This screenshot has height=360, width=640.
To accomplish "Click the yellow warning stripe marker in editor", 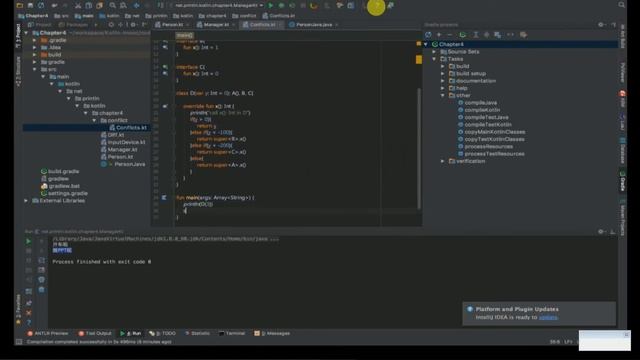I will (x=419, y=60).
